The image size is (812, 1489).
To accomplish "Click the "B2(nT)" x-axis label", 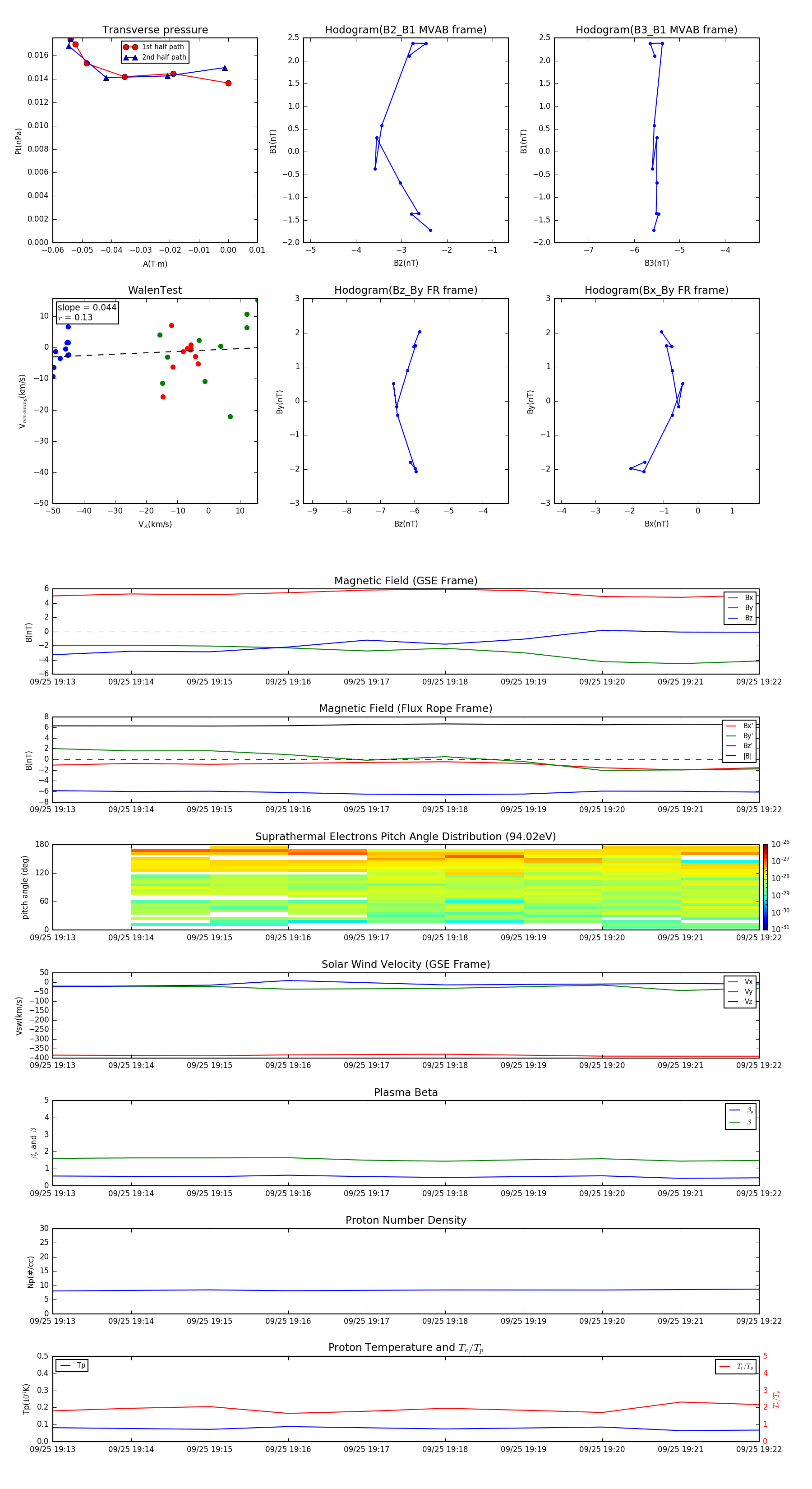I will 406,263.
